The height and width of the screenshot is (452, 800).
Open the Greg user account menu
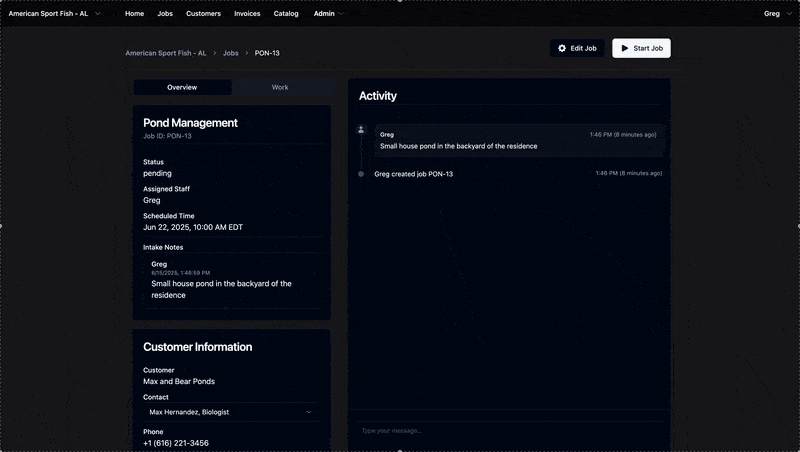point(777,14)
